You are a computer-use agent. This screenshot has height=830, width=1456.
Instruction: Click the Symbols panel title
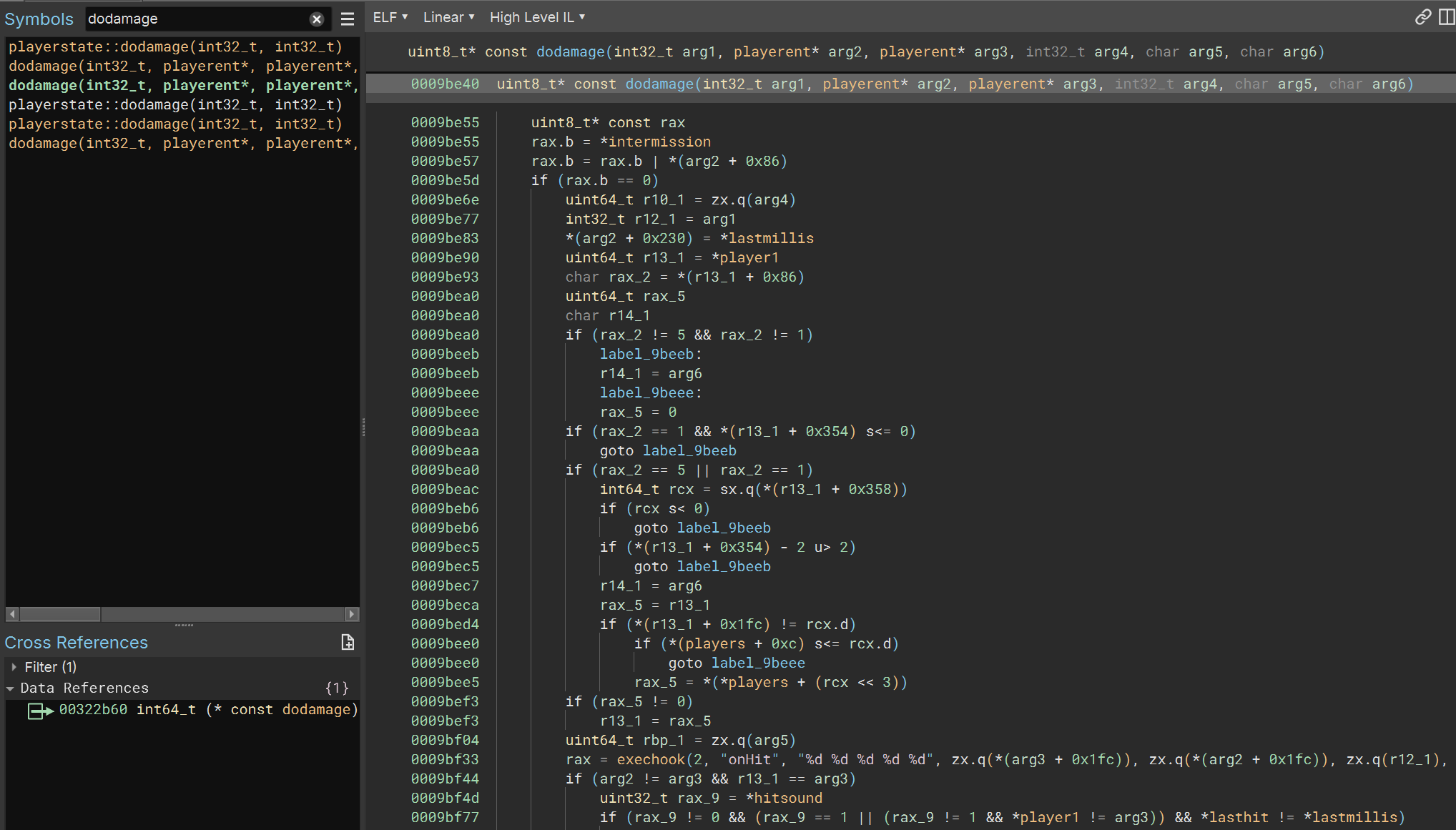[39, 19]
